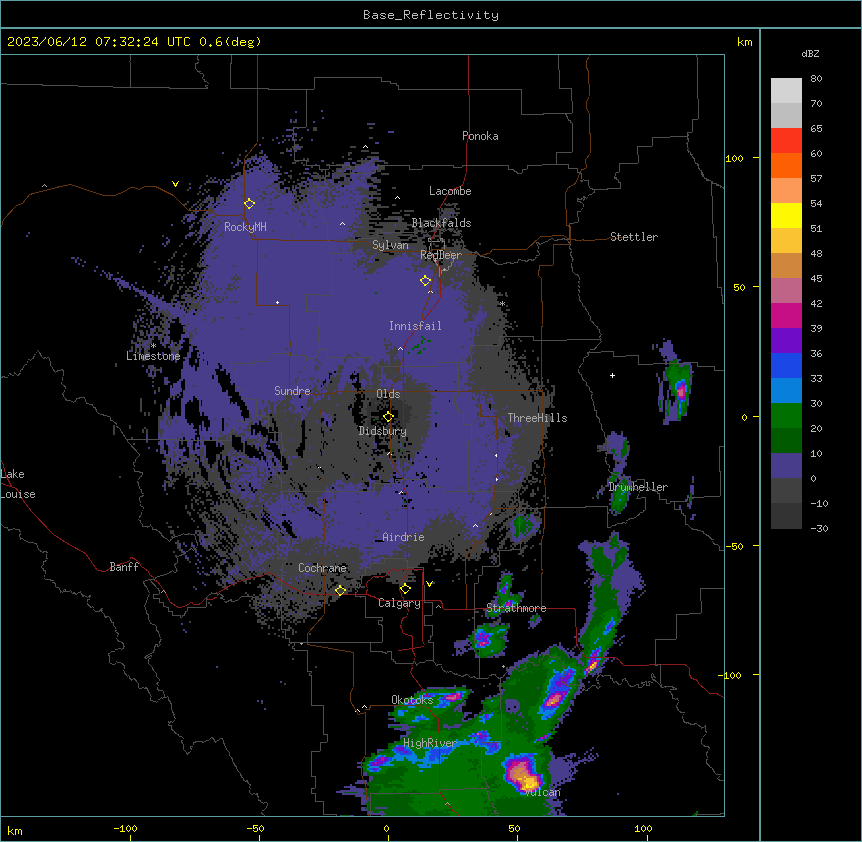Screen dimensions: 862x842
Task: Click the yellow marker above Calgary label
Action: tap(405, 589)
